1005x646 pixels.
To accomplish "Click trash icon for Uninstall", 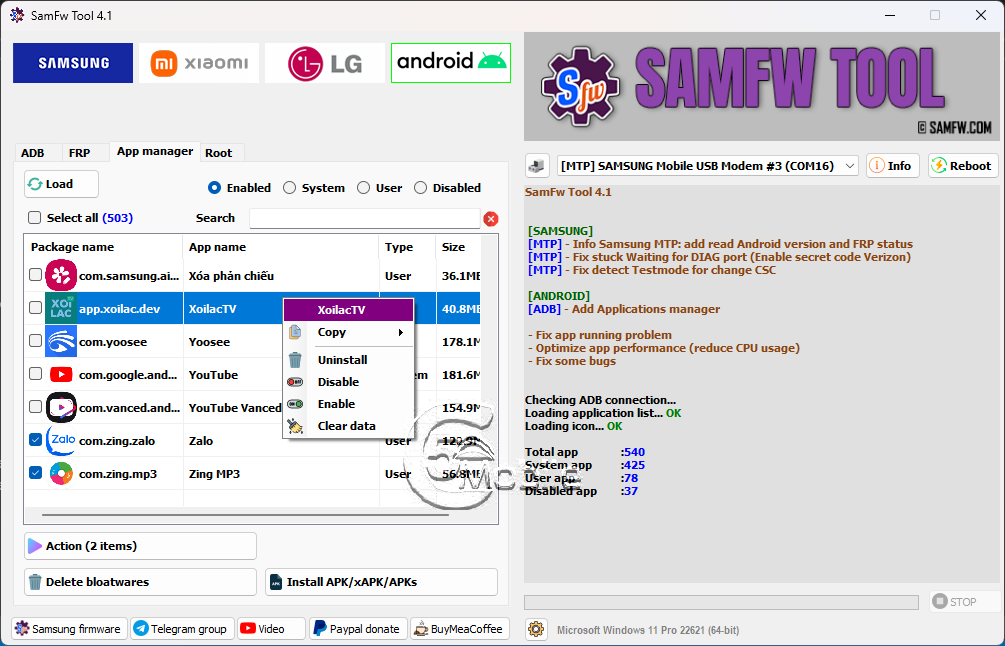I will (x=295, y=360).
